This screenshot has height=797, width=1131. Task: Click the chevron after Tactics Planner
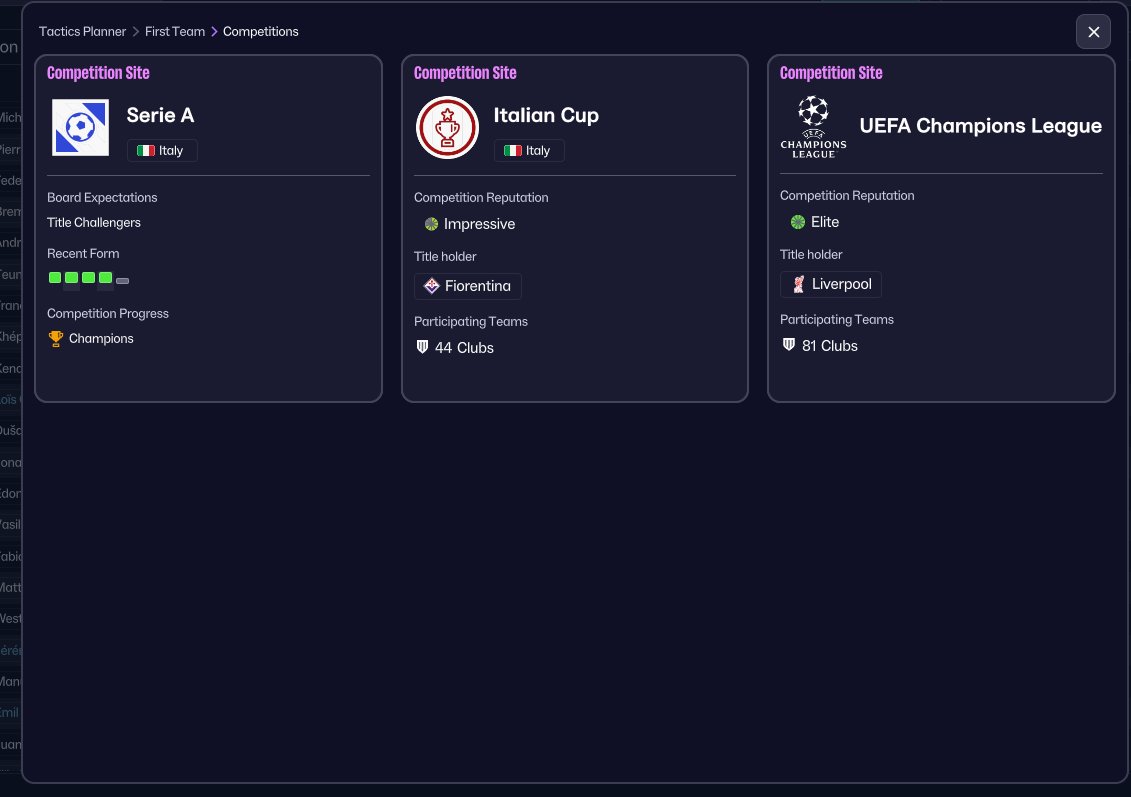[136, 32]
